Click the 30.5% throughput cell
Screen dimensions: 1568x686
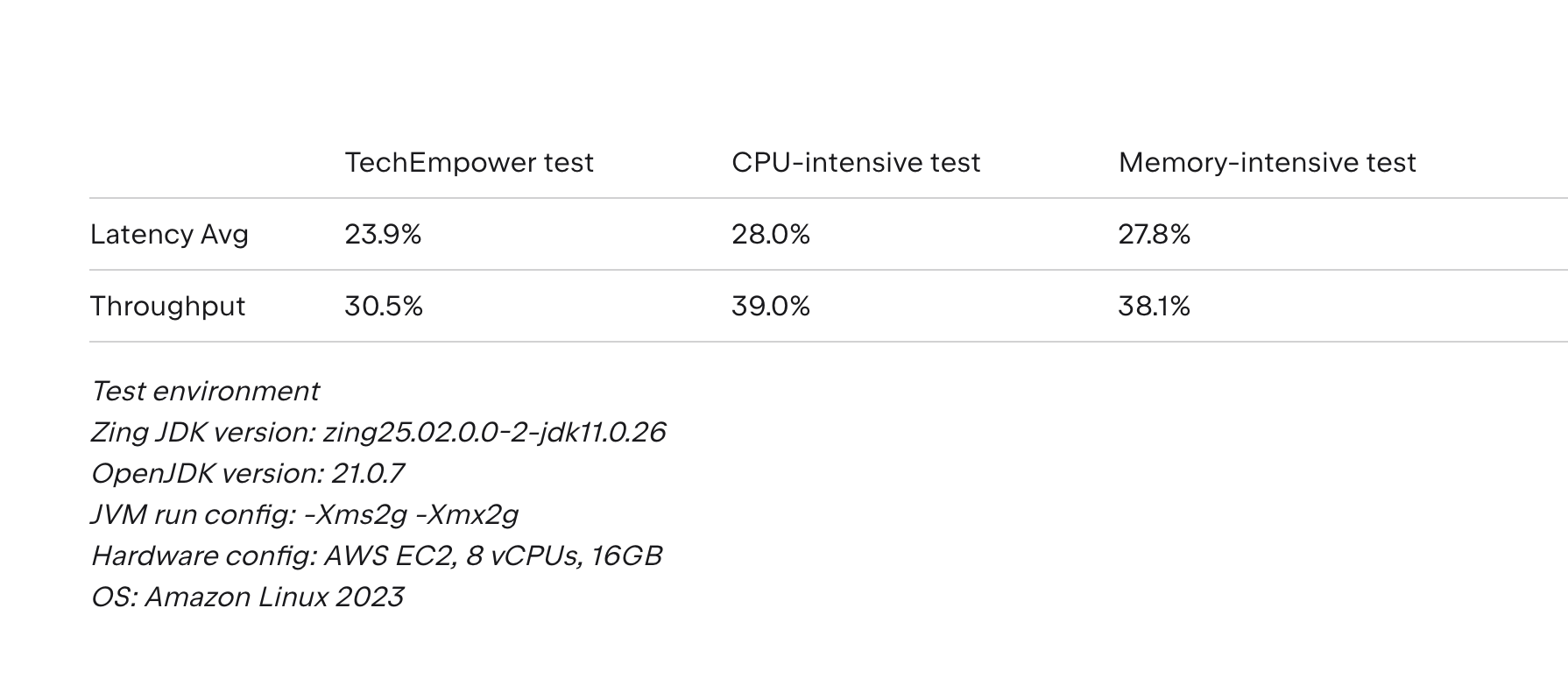[384, 306]
